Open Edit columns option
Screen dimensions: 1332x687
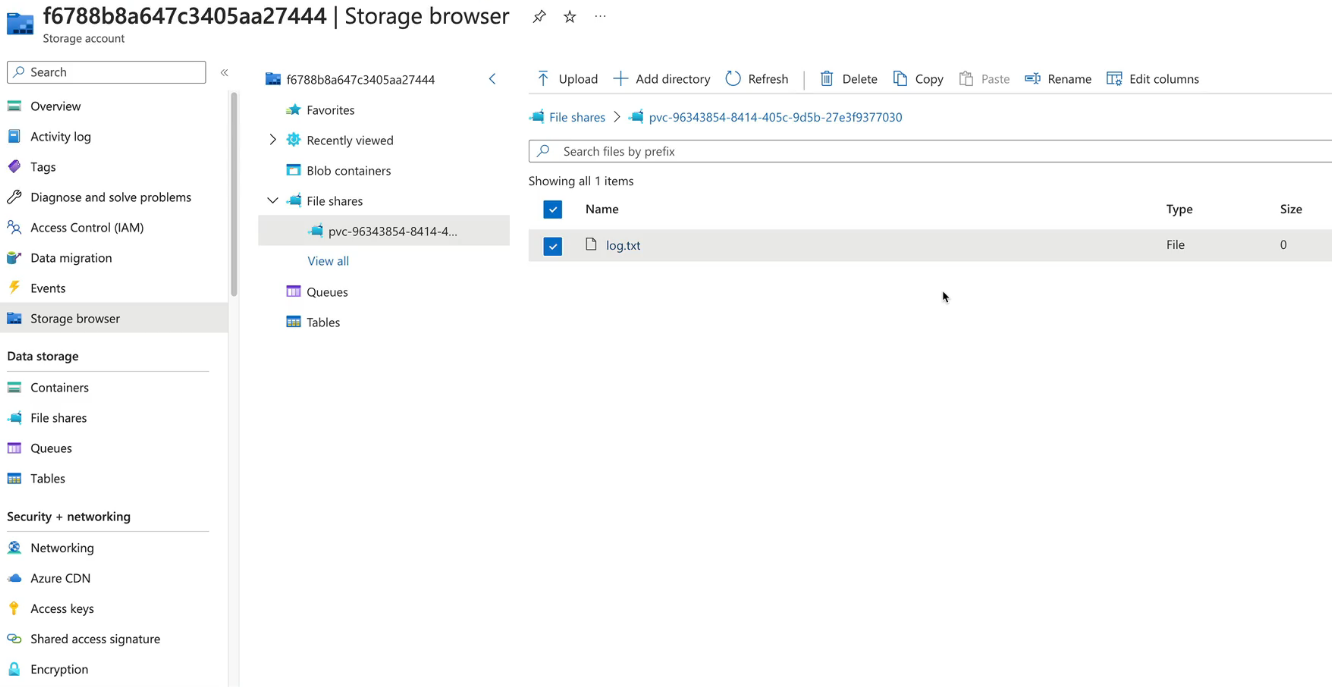click(1152, 79)
